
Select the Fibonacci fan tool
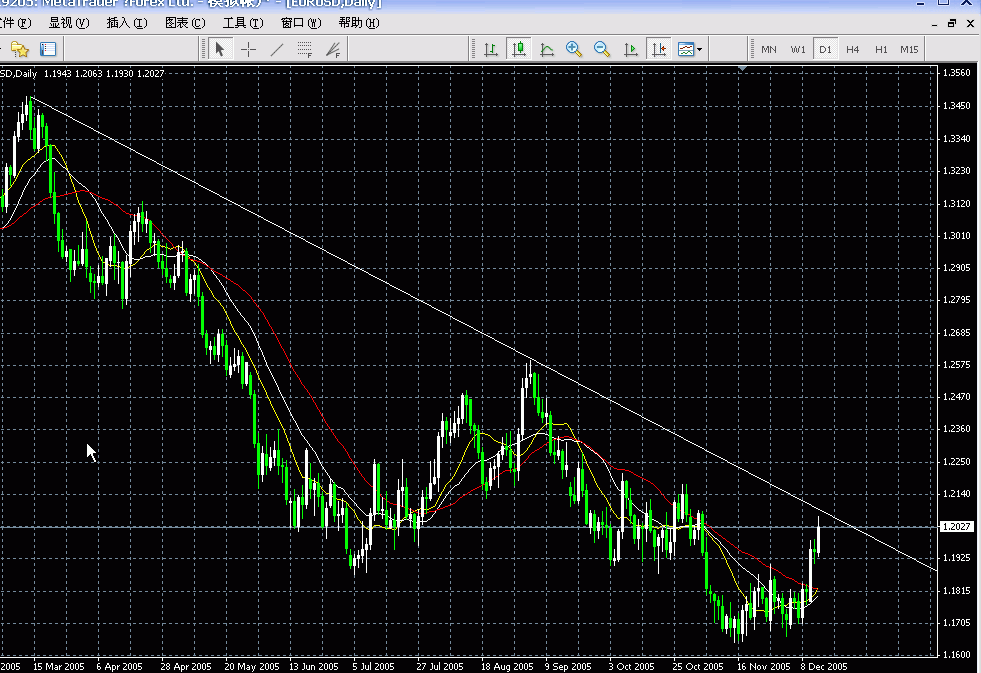(x=333, y=49)
